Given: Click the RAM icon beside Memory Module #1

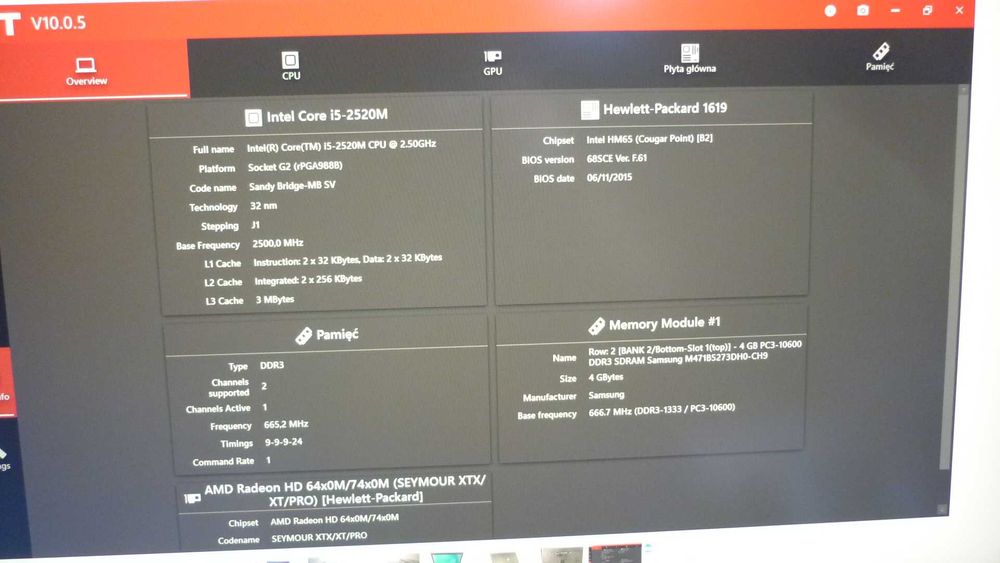Looking at the screenshot, I should 596,326.
